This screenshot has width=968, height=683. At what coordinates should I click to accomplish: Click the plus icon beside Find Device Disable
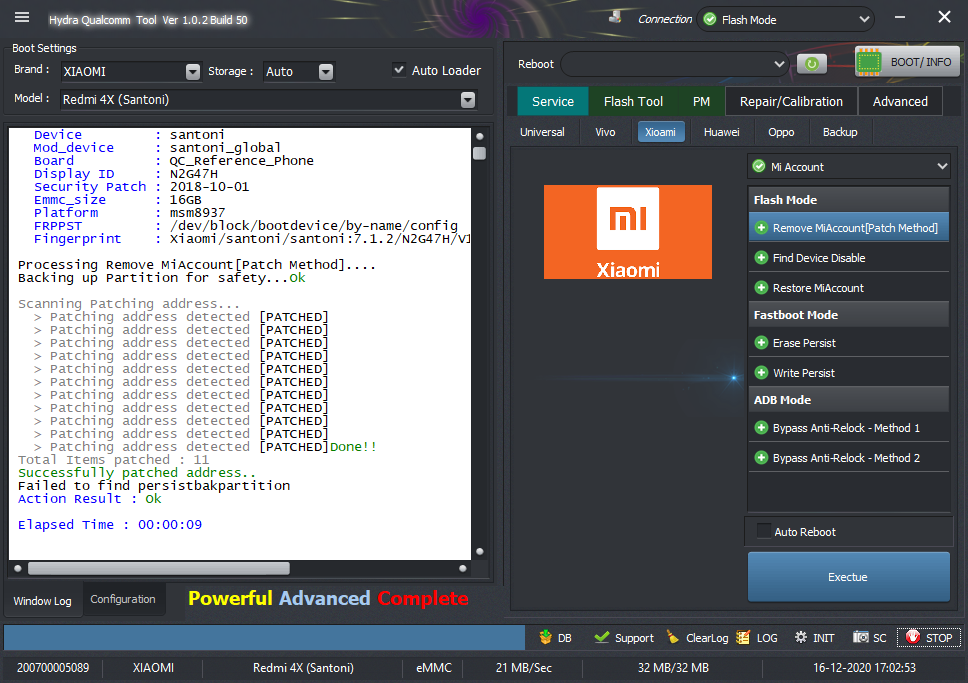[x=761, y=258]
